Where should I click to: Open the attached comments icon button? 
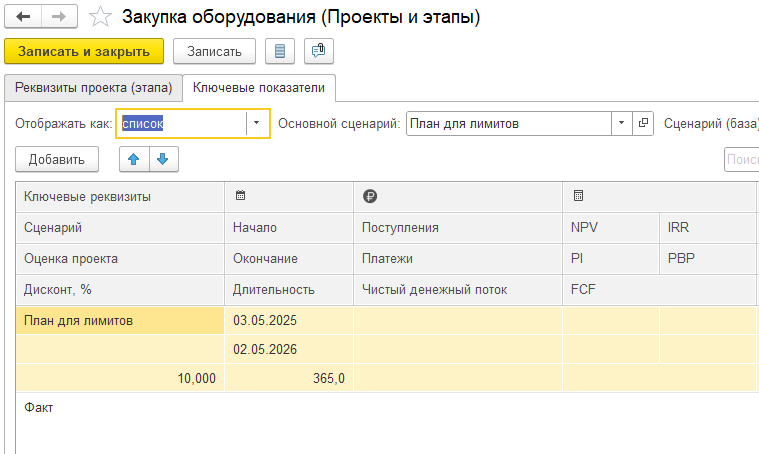tap(318, 51)
